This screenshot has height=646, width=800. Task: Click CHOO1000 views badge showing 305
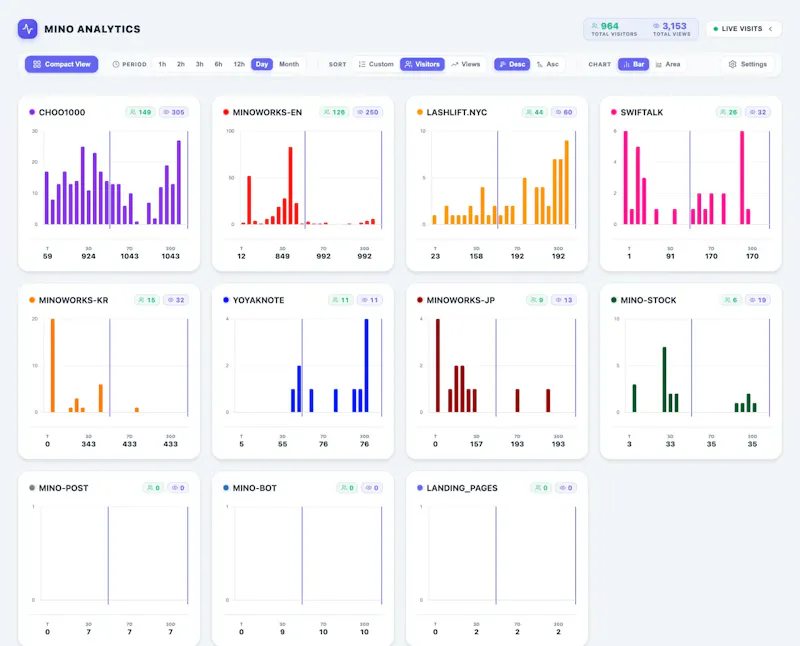[x=173, y=112]
